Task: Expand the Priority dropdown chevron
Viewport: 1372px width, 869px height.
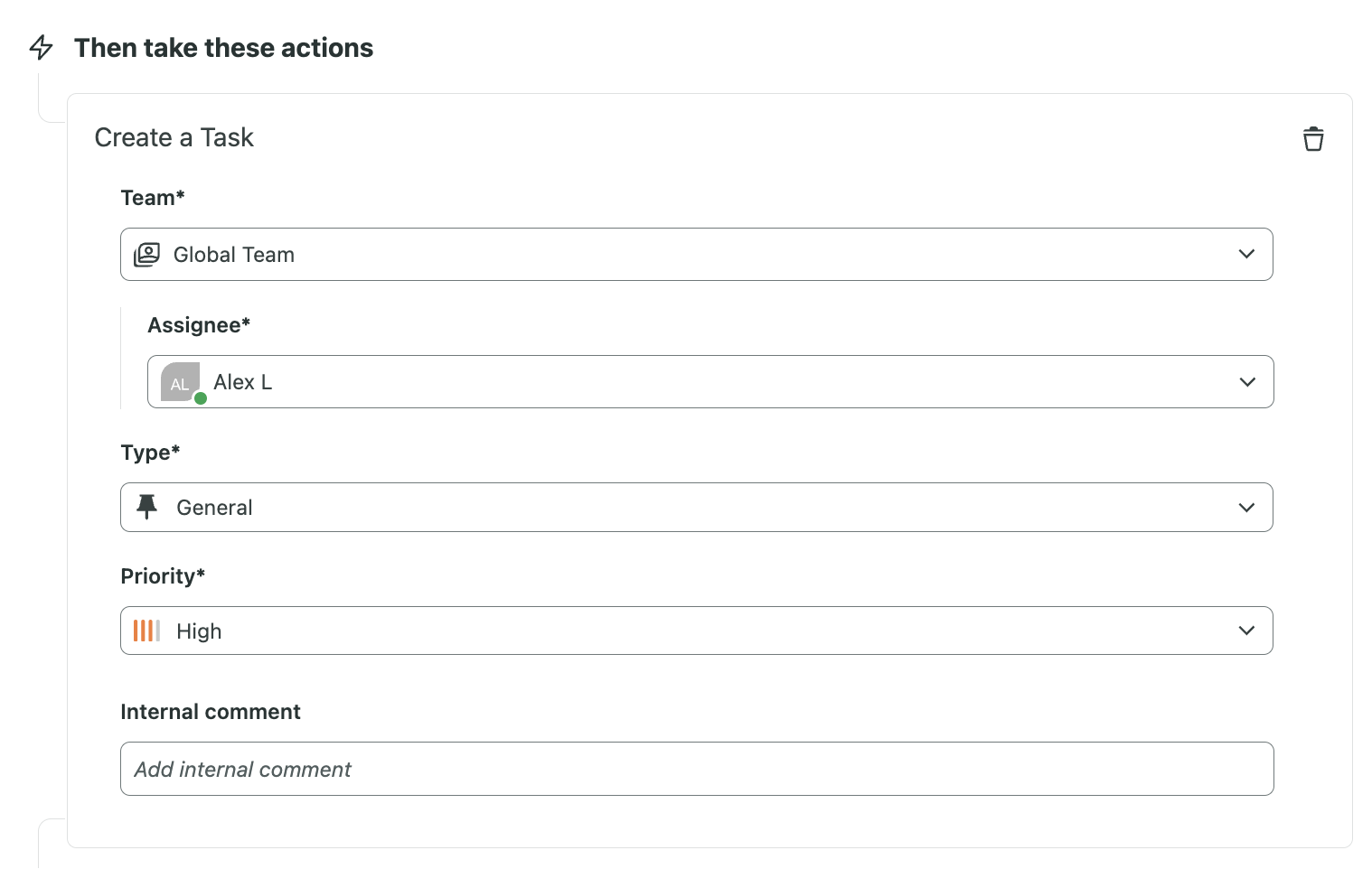Action: point(1246,631)
